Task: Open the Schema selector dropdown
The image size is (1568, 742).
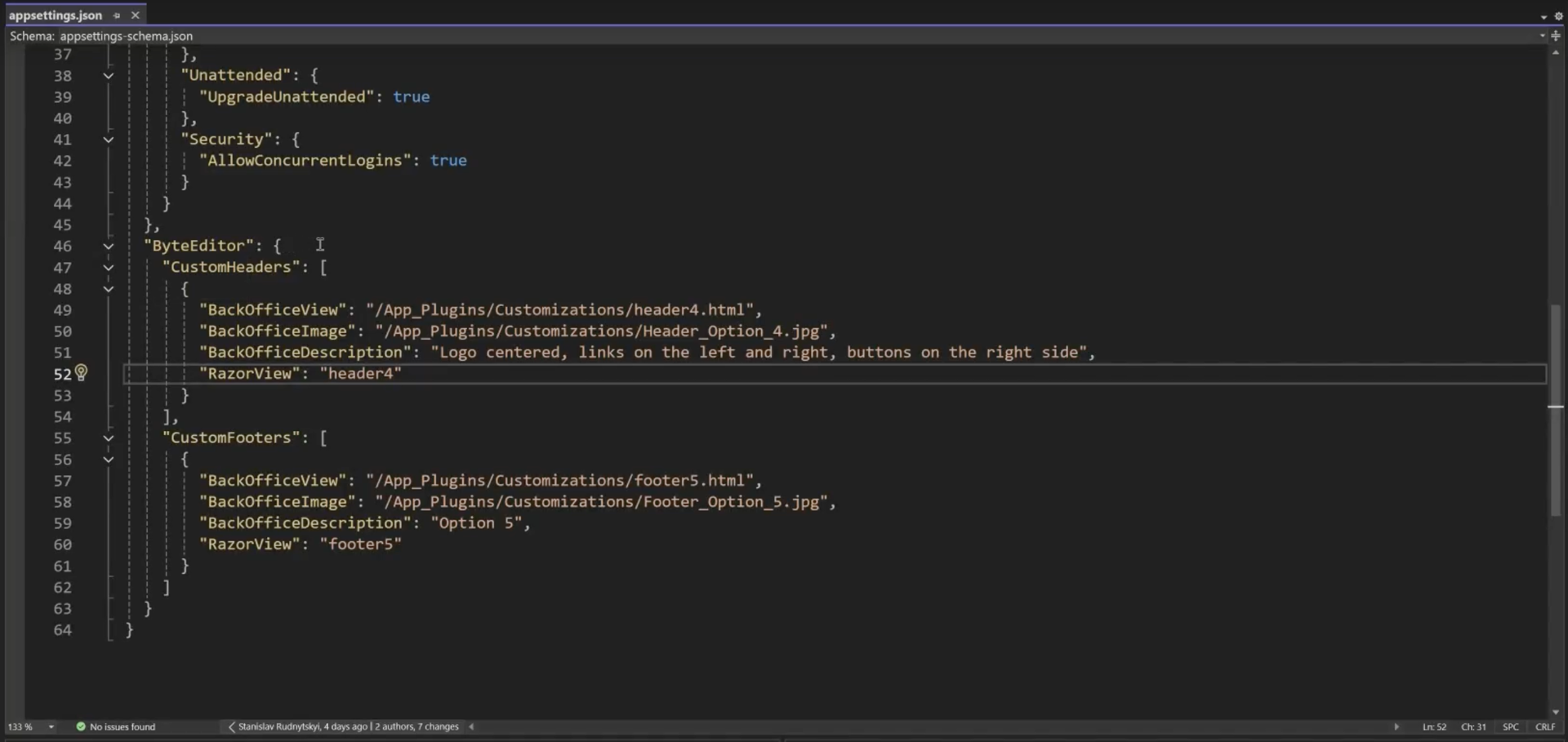Action: [x=1542, y=36]
